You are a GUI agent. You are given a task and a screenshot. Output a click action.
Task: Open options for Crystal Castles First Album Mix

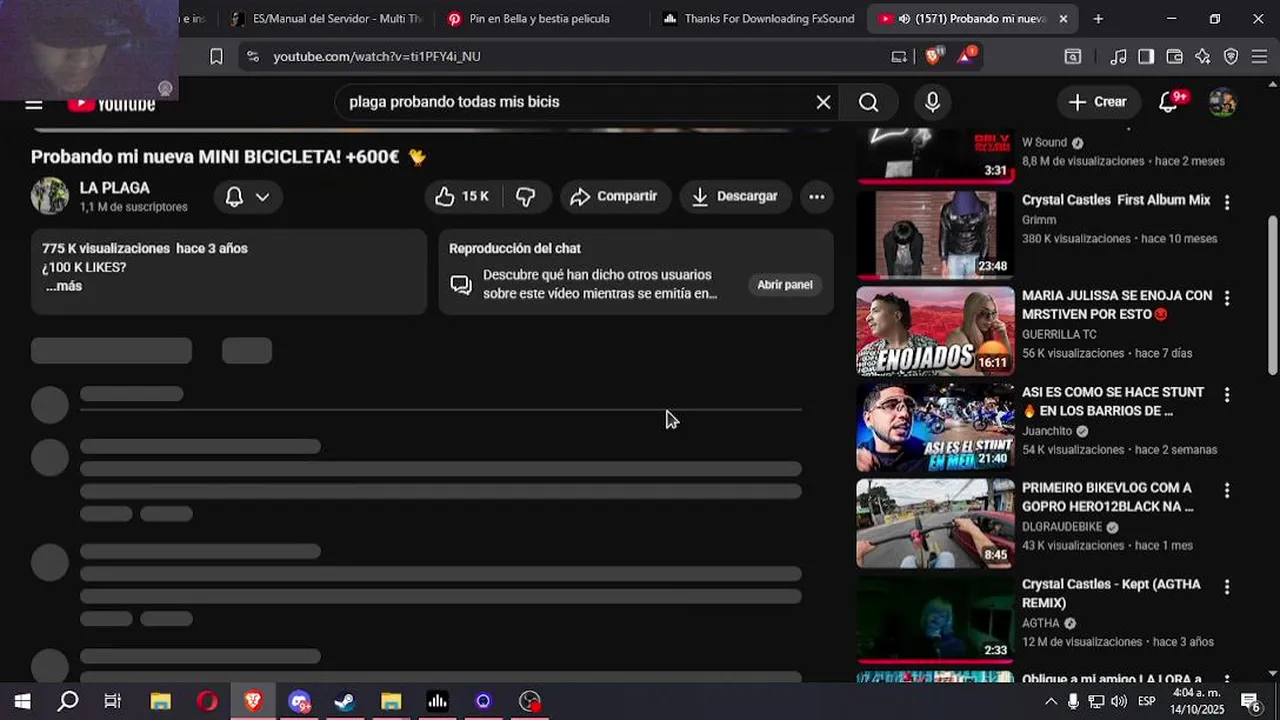tap(1227, 202)
